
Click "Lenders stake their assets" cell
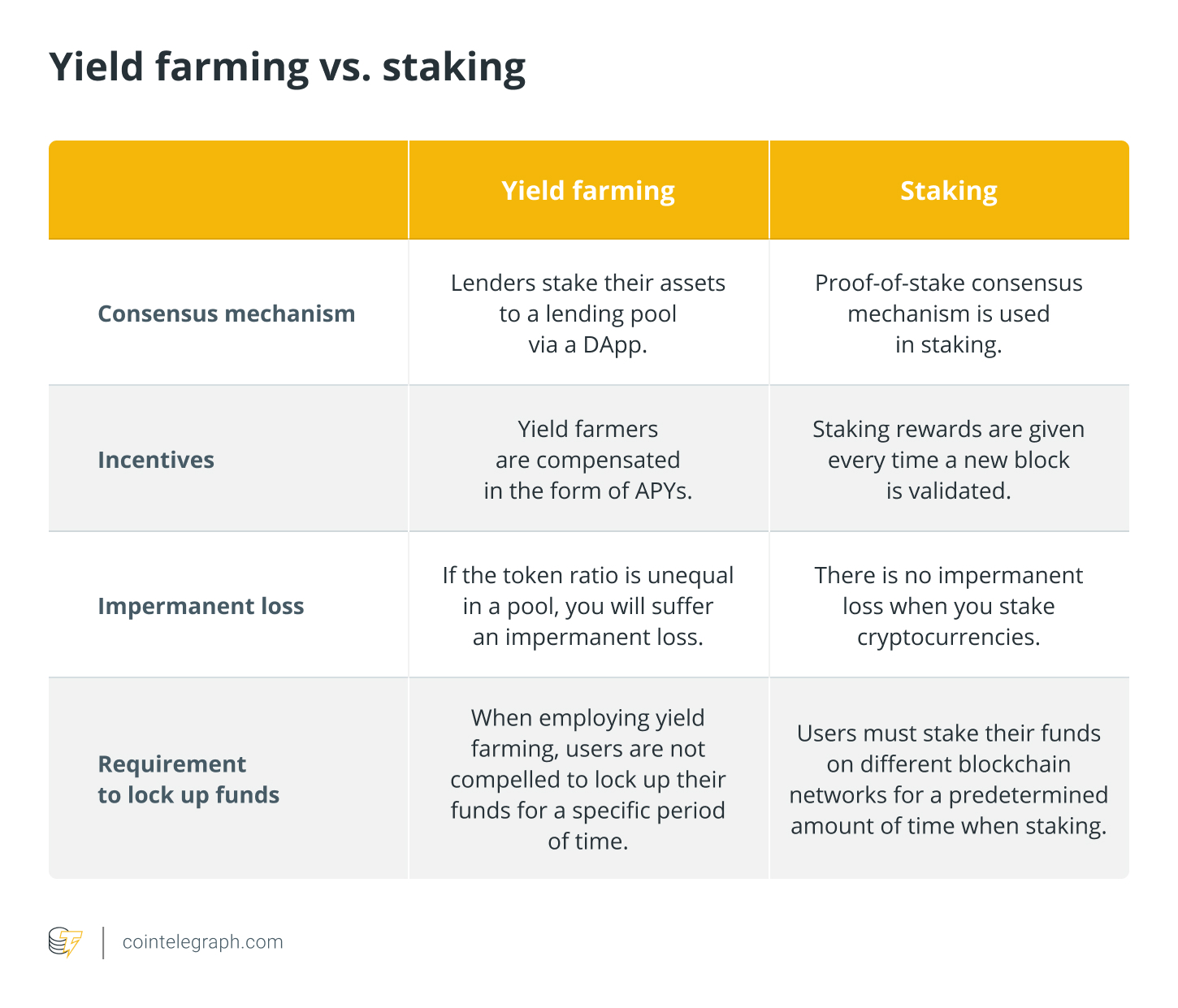[x=588, y=314]
